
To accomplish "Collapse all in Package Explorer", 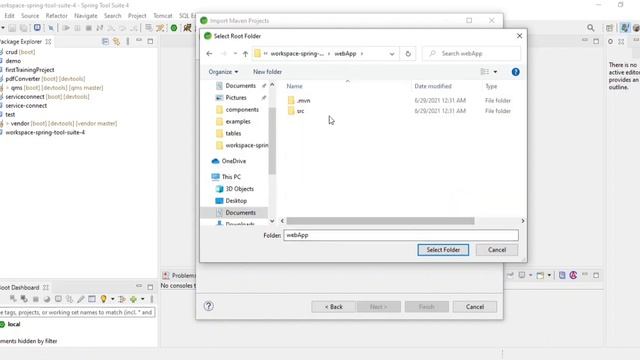I will (105, 41).
